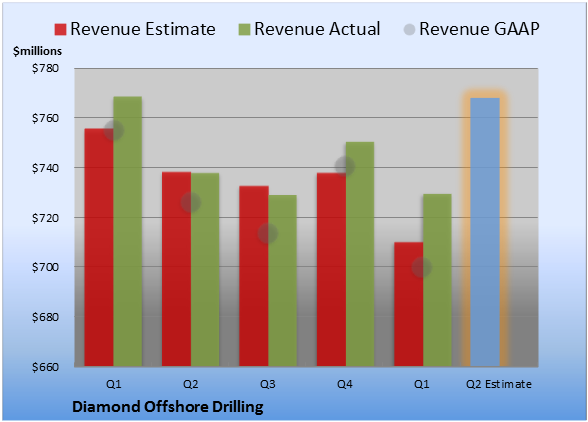Click the Q4 quarter axis label

pyautogui.click(x=345, y=384)
